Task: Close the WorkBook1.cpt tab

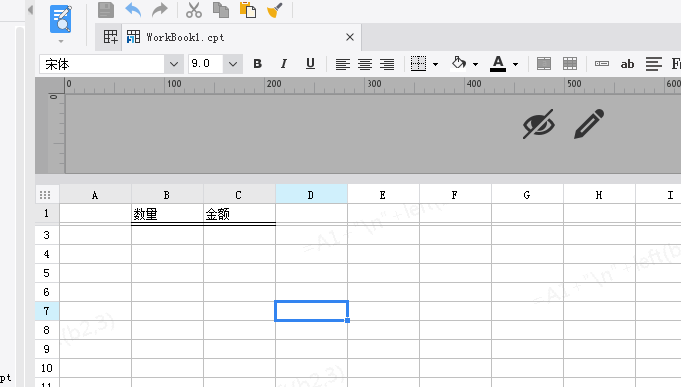Action: (350, 37)
